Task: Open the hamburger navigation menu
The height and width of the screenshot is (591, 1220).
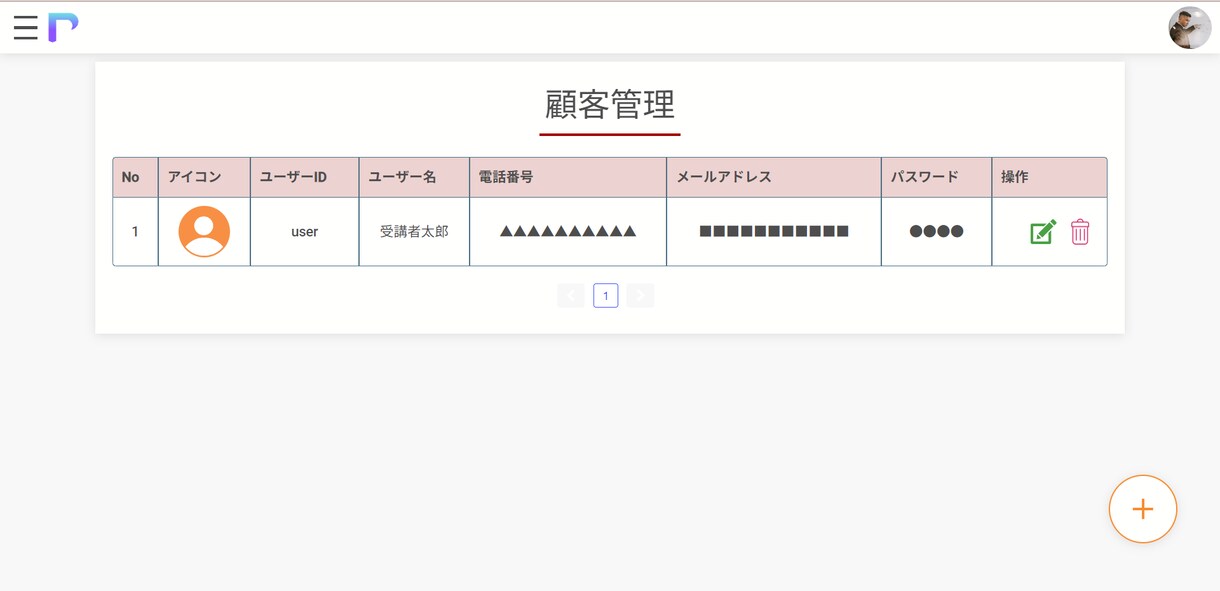Action: 26,28
